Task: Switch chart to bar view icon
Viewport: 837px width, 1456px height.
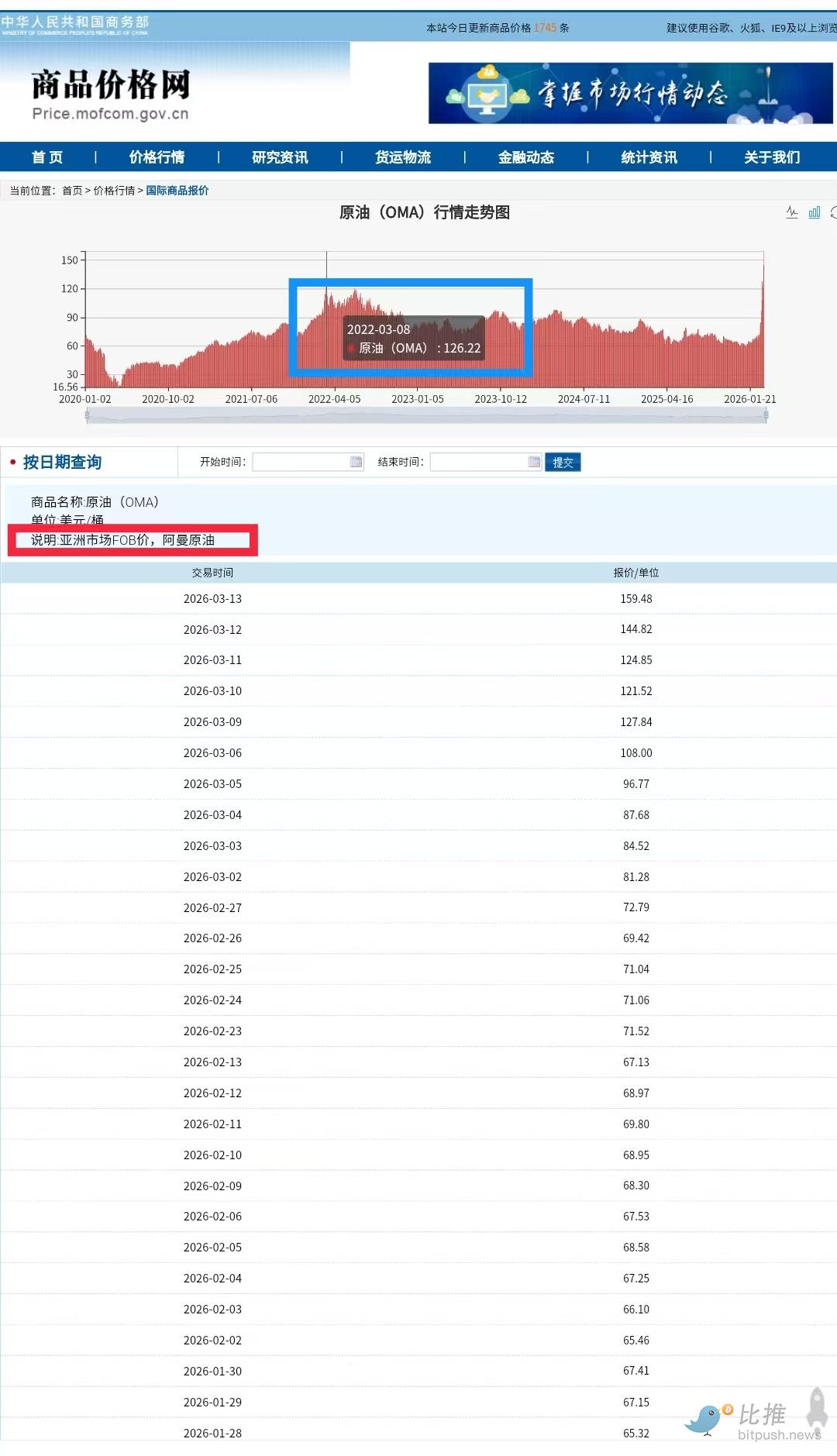Action: [814, 212]
